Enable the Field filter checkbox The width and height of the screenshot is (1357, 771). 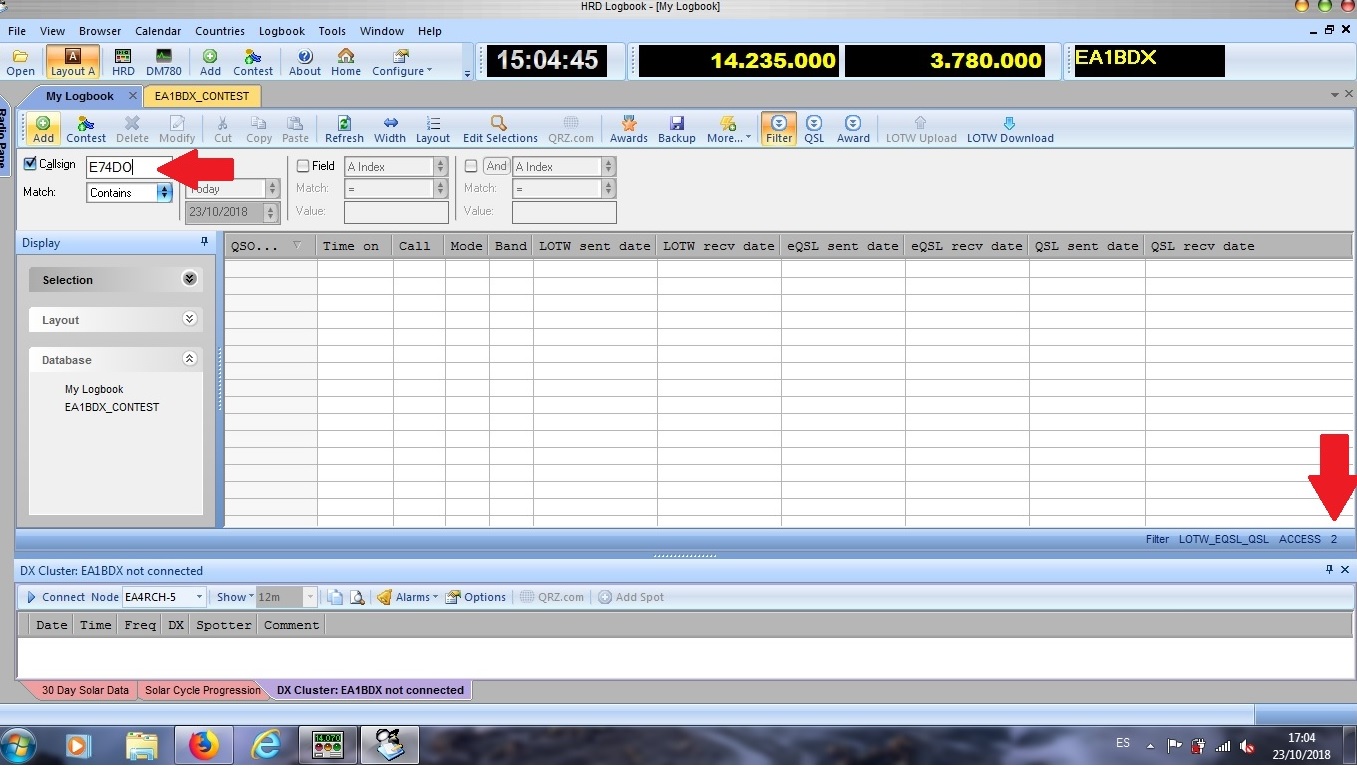click(303, 166)
